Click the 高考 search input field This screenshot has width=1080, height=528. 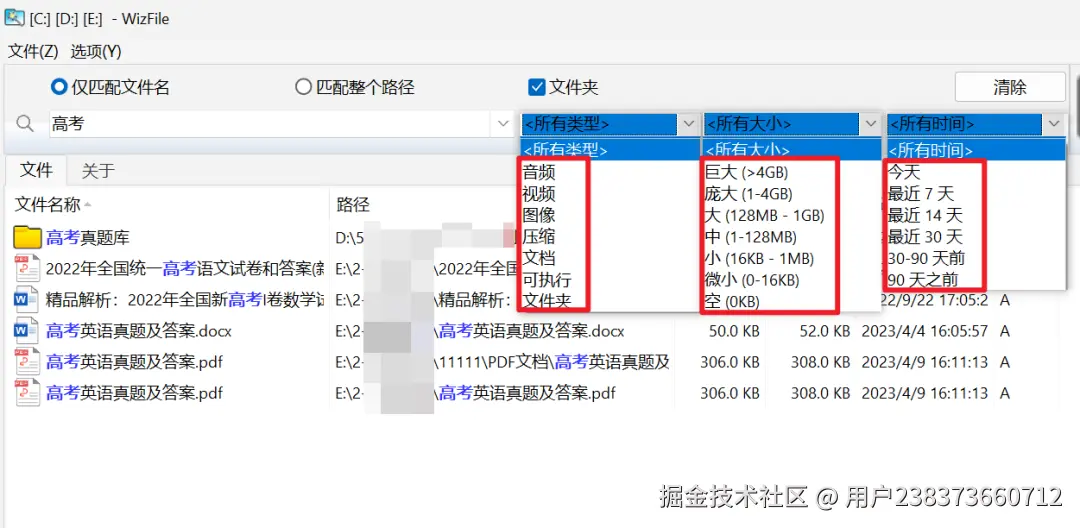[x=271, y=125]
